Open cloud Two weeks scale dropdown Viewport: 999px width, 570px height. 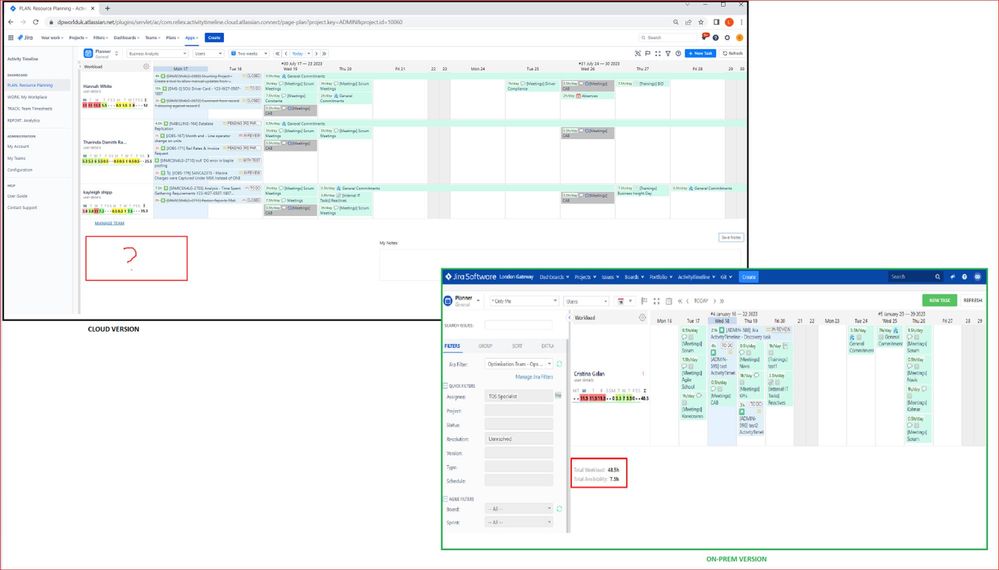[x=249, y=53]
